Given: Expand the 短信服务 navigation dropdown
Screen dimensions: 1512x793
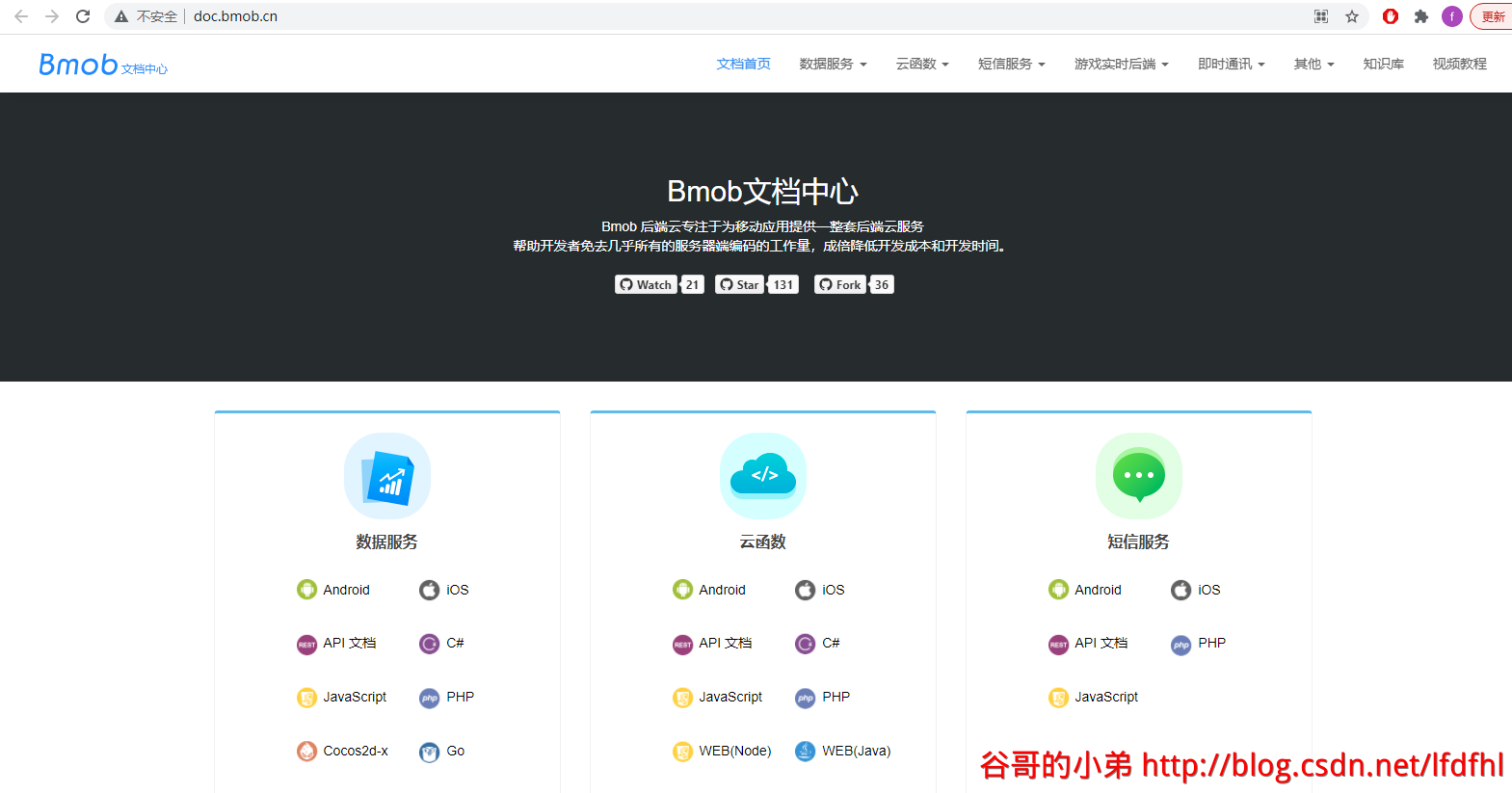Looking at the screenshot, I should 1011,64.
